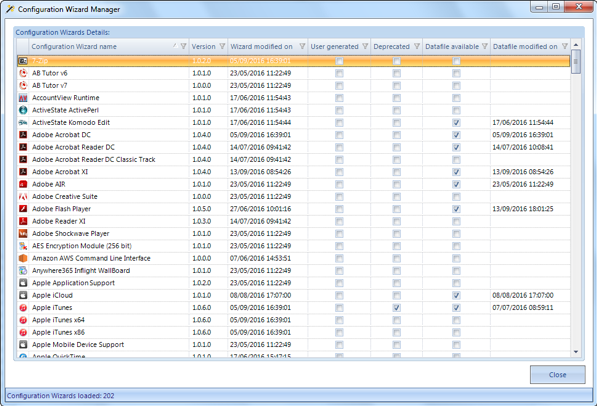597x406 pixels.
Task: Click datafile date 07/07/2016 08:59:11
Action: [523, 307]
